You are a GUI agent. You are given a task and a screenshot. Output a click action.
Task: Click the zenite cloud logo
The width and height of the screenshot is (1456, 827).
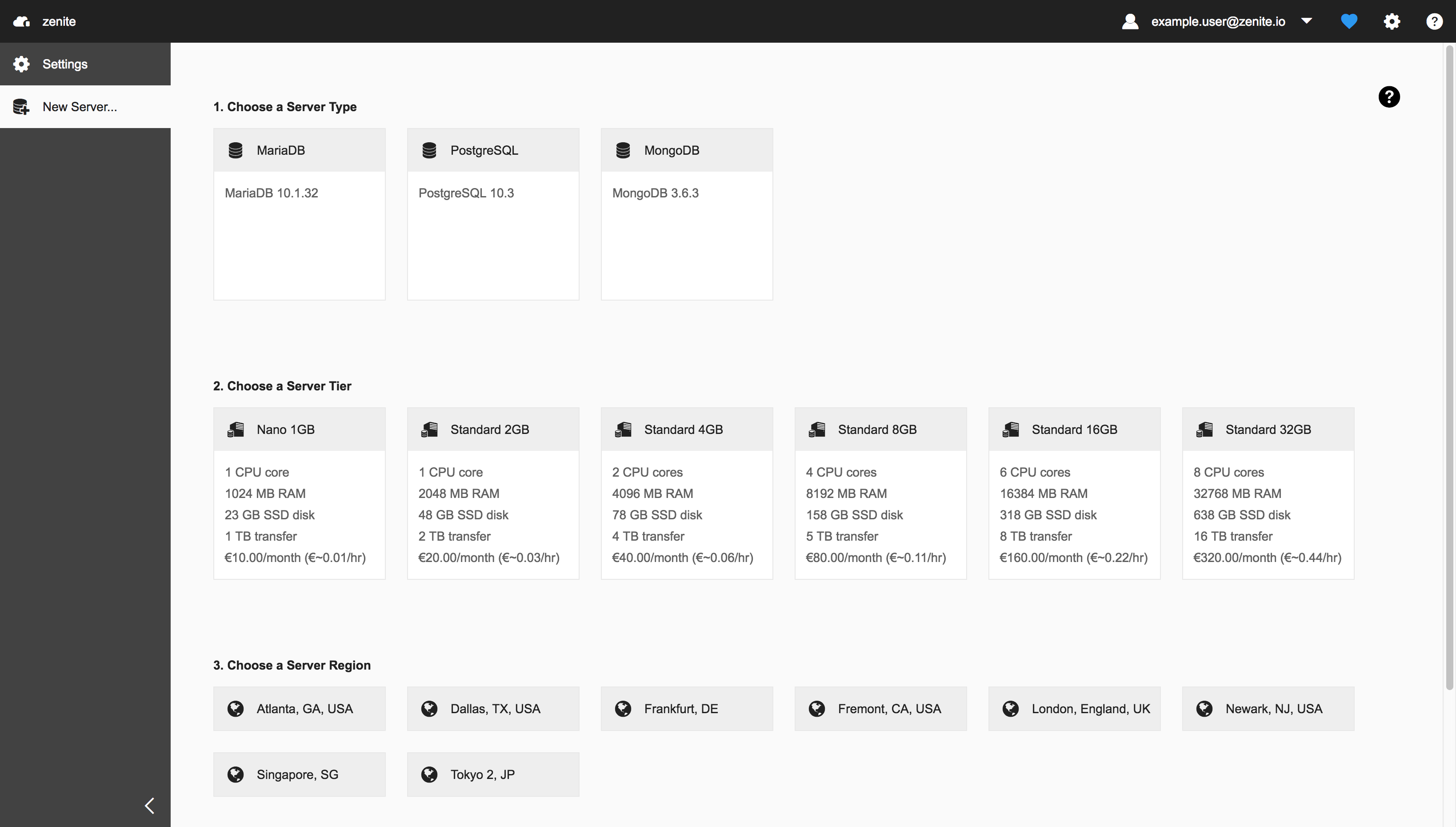coord(22,22)
